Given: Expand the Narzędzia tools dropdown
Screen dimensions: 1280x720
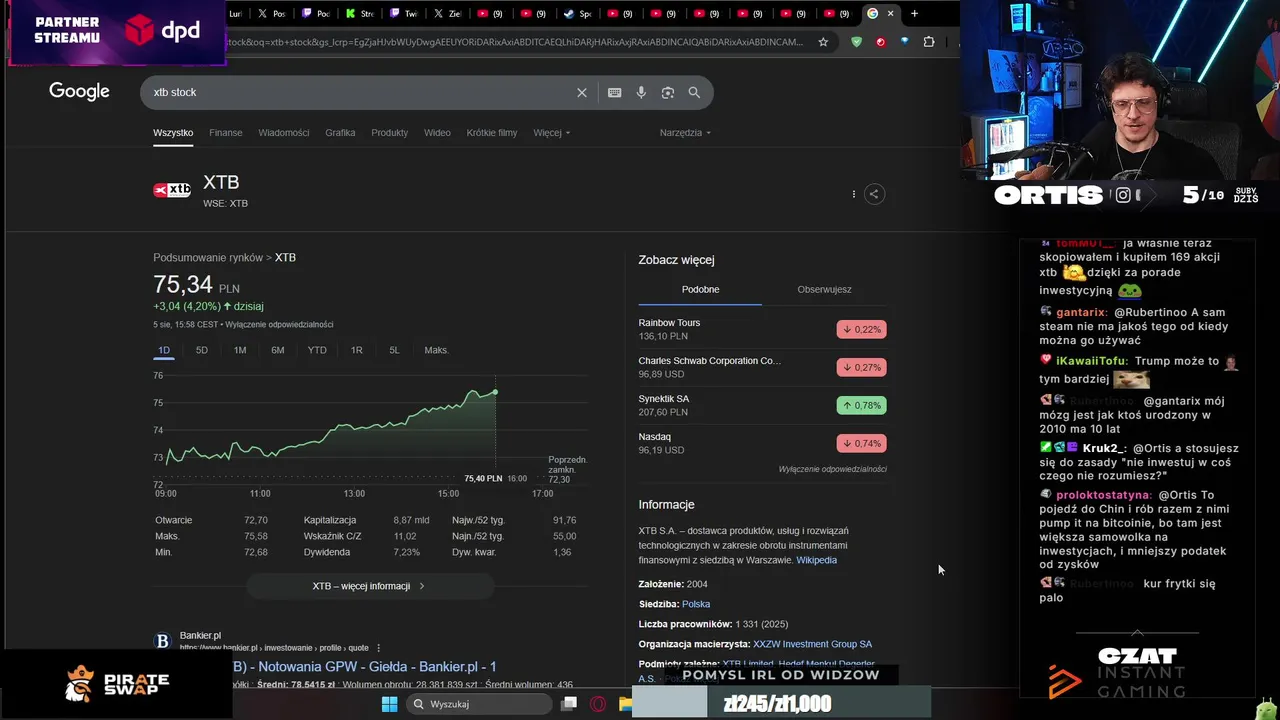Looking at the screenshot, I should (x=685, y=132).
